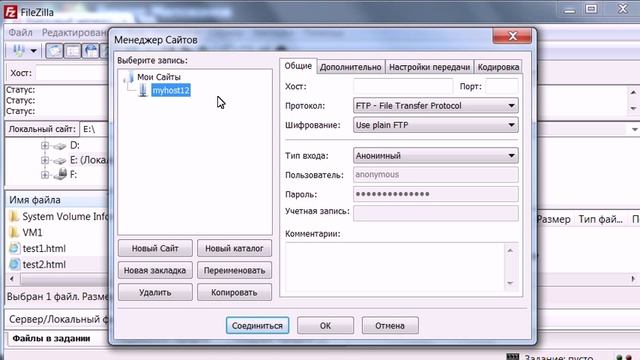Select Мои Сайты root folder
Screen dimensions: 640x360
(x=159, y=77)
